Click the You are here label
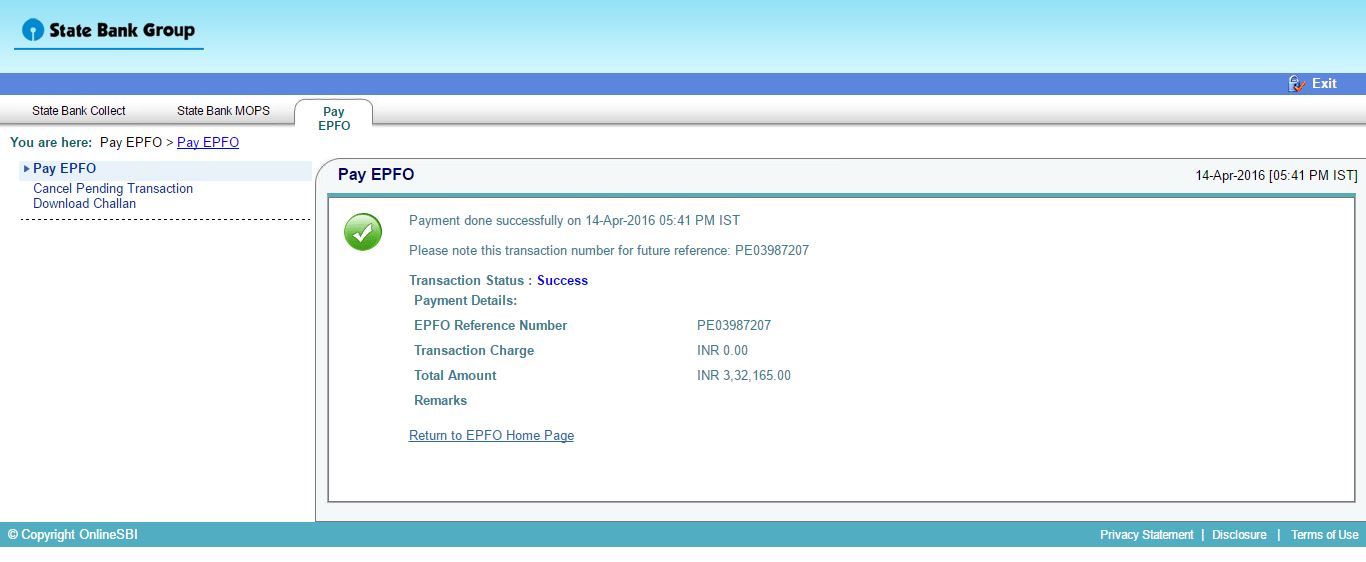The image size is (1366, 562). 51,143
